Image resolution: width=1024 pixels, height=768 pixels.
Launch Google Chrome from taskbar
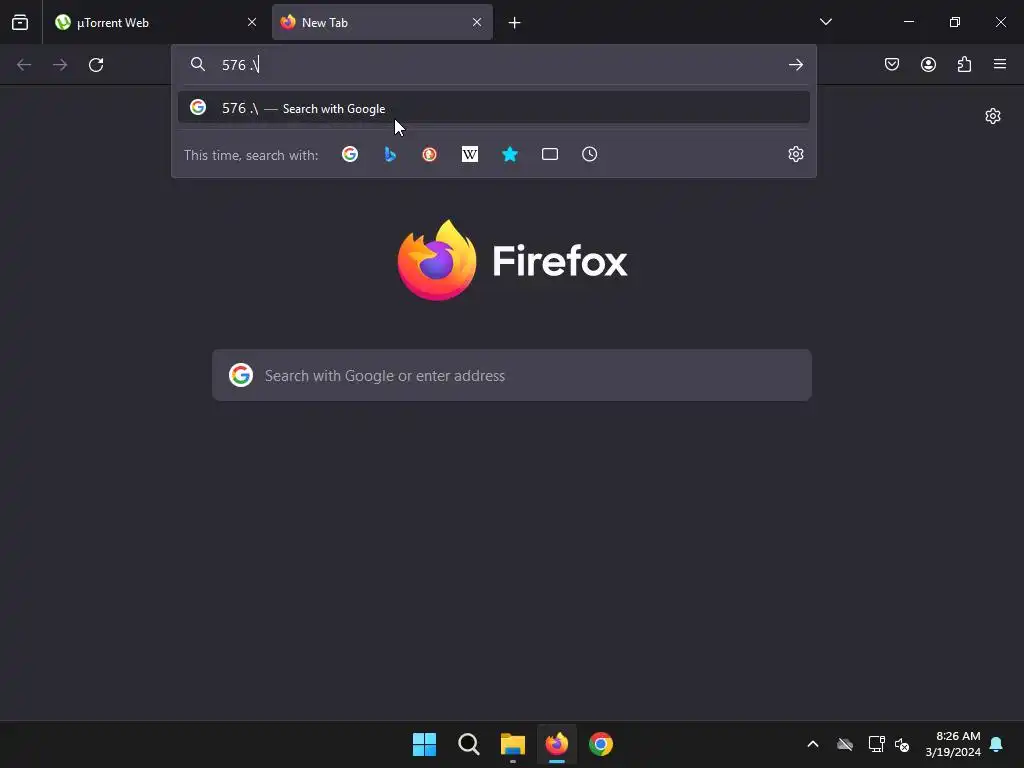[x=601, y=744]
